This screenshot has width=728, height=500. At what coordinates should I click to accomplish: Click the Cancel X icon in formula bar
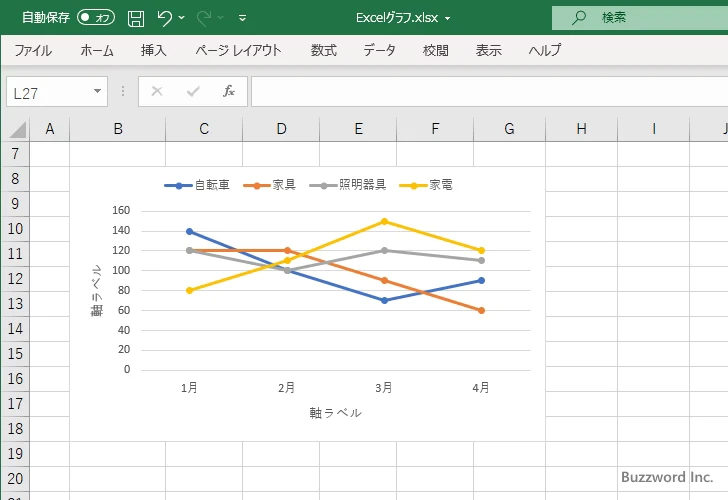point(157,91)
